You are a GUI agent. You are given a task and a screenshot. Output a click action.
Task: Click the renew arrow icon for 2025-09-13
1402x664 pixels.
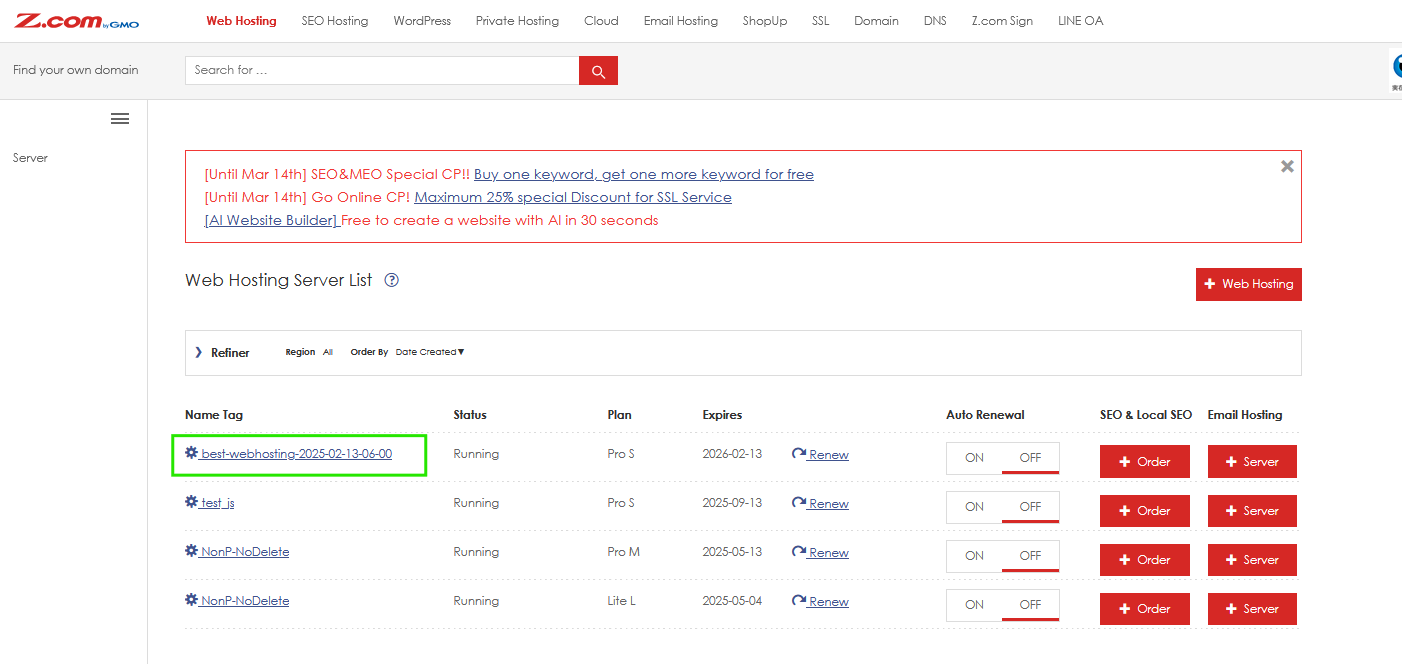point(799,503)
